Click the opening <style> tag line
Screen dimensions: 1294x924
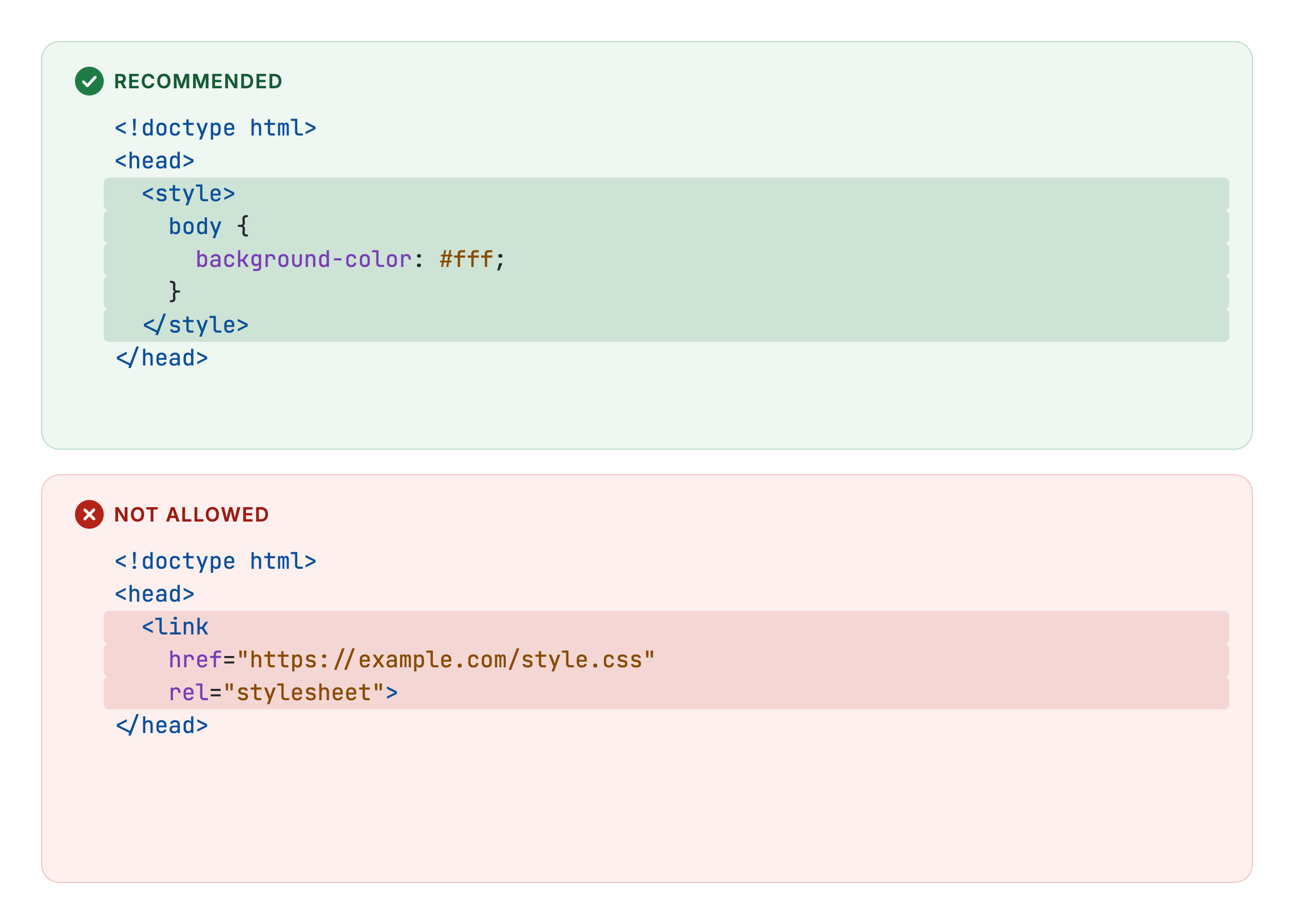click(667, 194)
